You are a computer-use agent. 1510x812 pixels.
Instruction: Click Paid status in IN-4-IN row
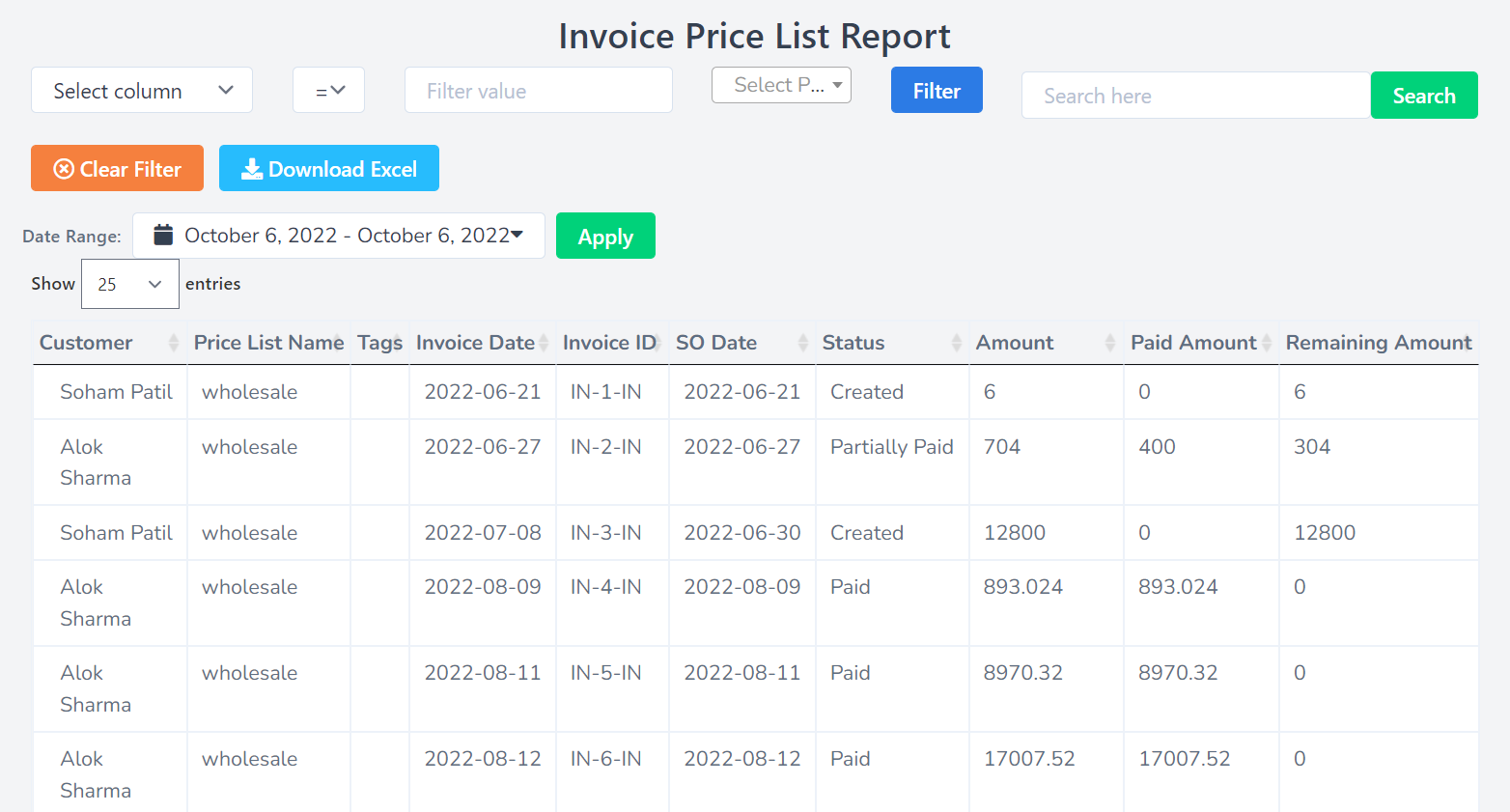(851, 587)
